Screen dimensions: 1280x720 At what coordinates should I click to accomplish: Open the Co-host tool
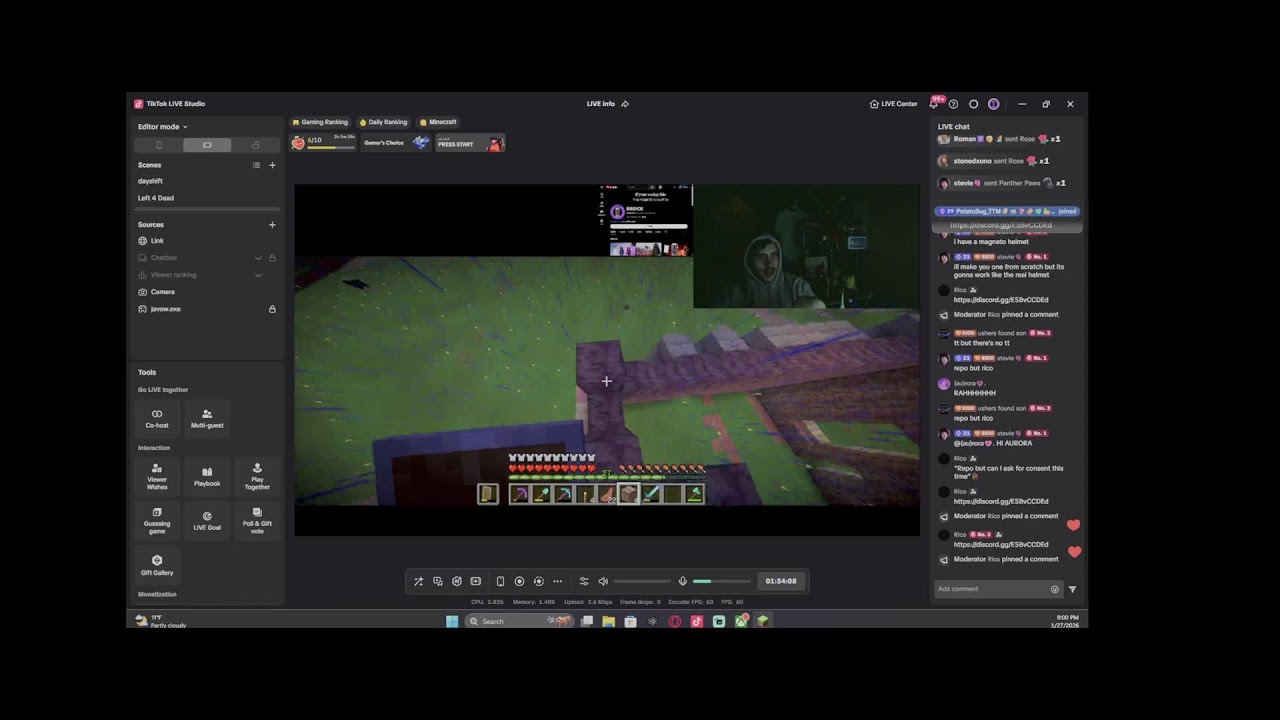[157, 418]
